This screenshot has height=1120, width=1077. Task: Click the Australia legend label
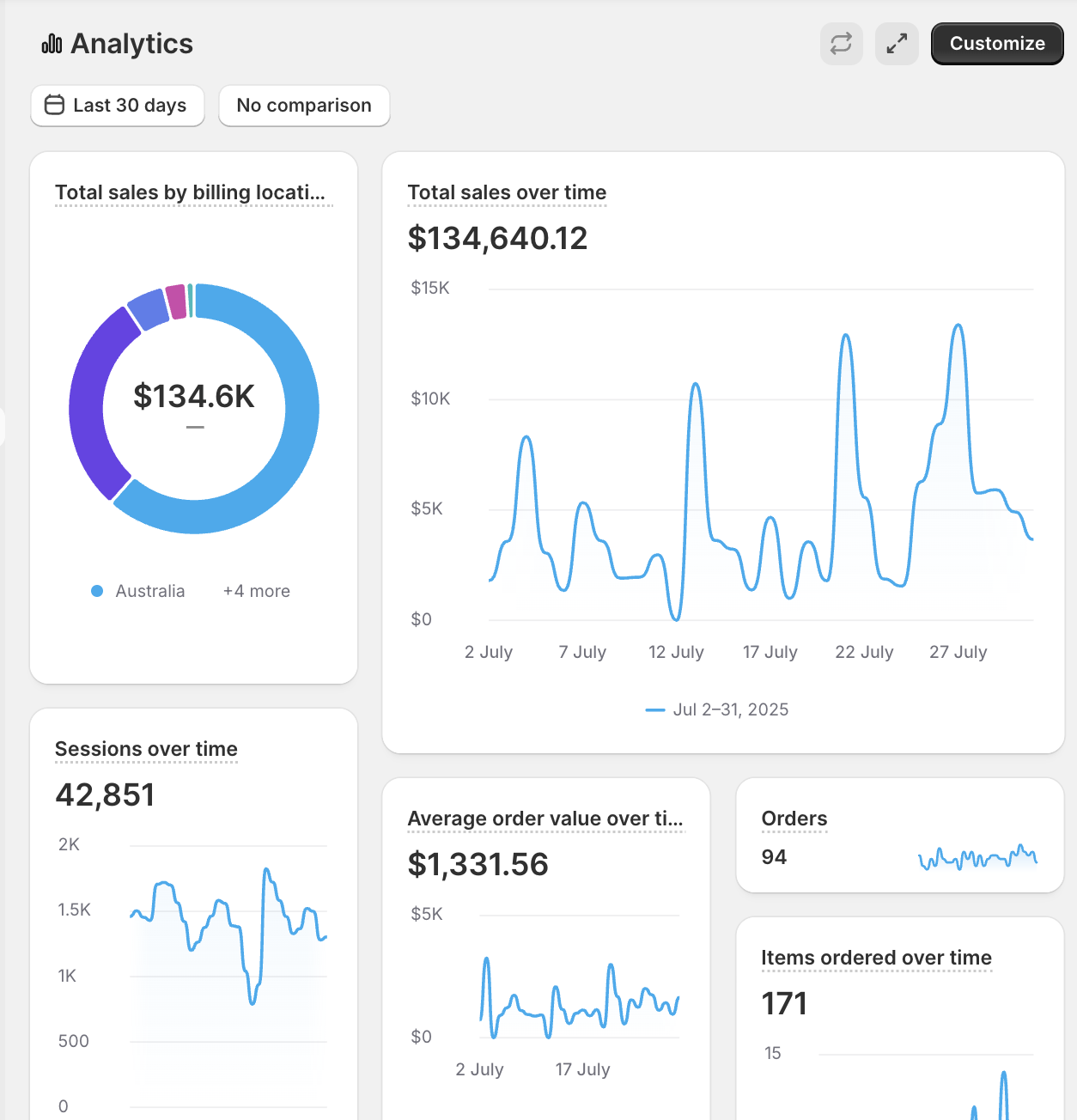[x=150, y=591]
